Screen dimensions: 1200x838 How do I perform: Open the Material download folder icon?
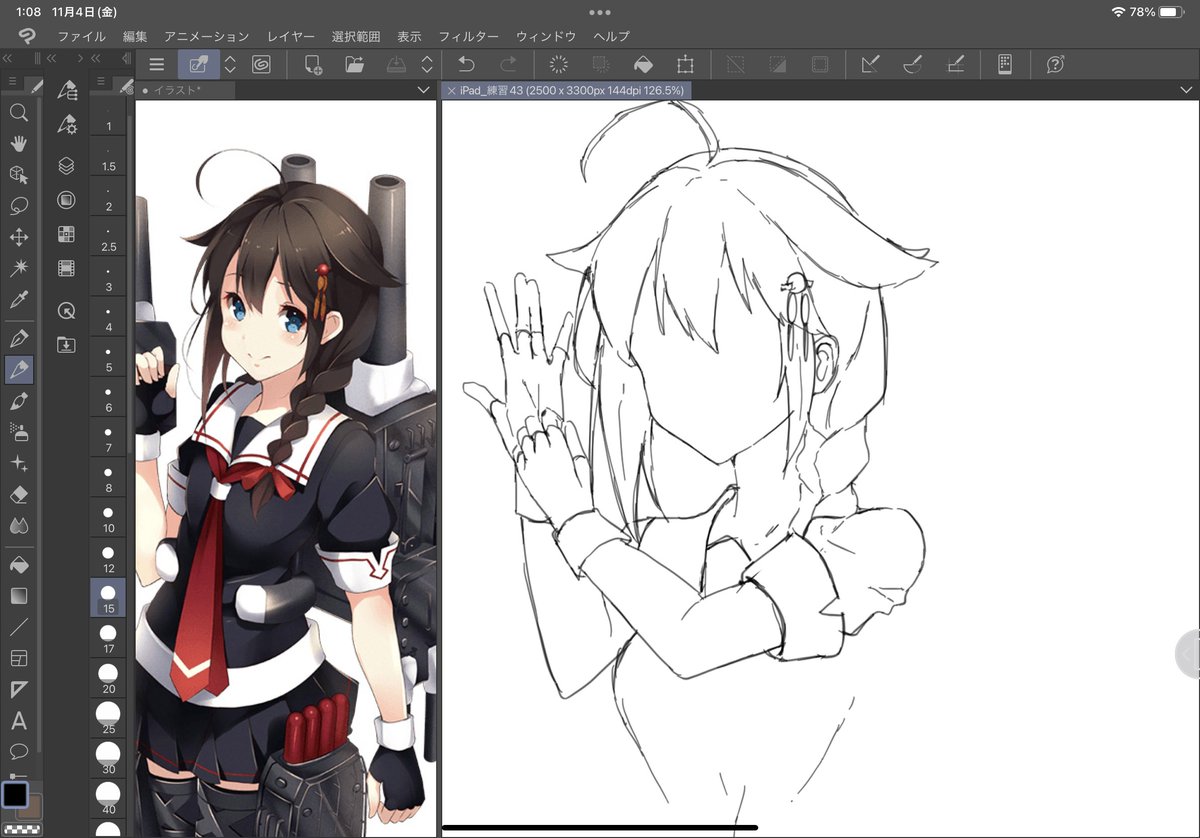[67, 345]
